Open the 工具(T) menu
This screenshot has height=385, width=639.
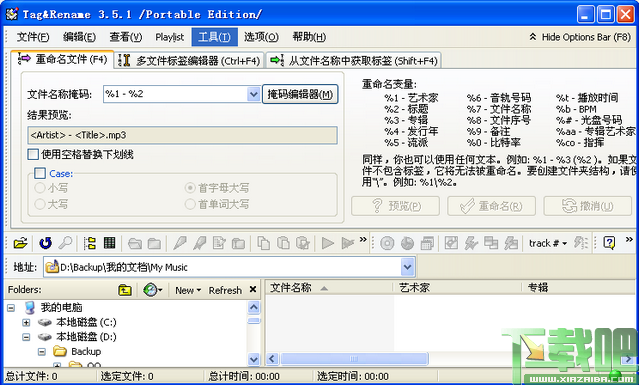(x=214, y=37)
